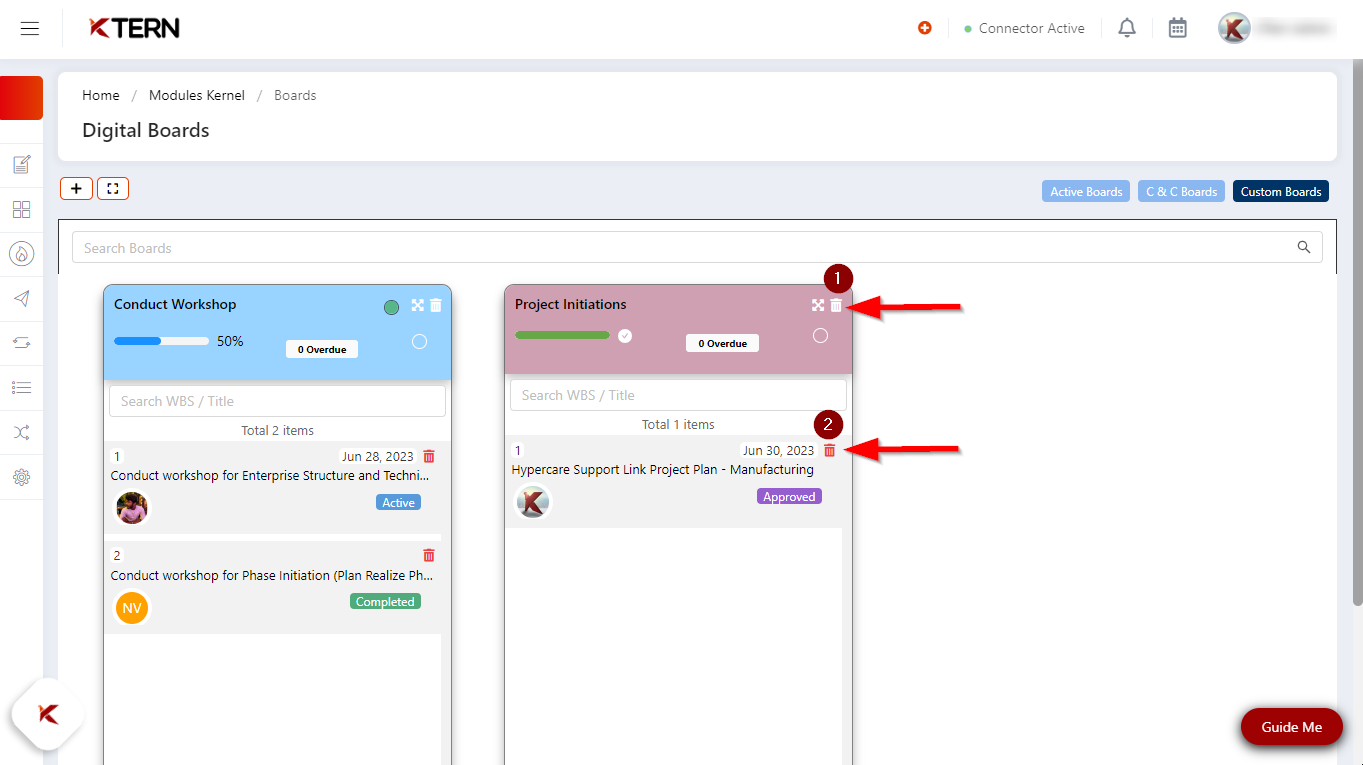Switch to C & C Boards tab
Image resolution: width=1363 pixels, height=765 pixels.
pyautogui.click(x=1181, y=191)
